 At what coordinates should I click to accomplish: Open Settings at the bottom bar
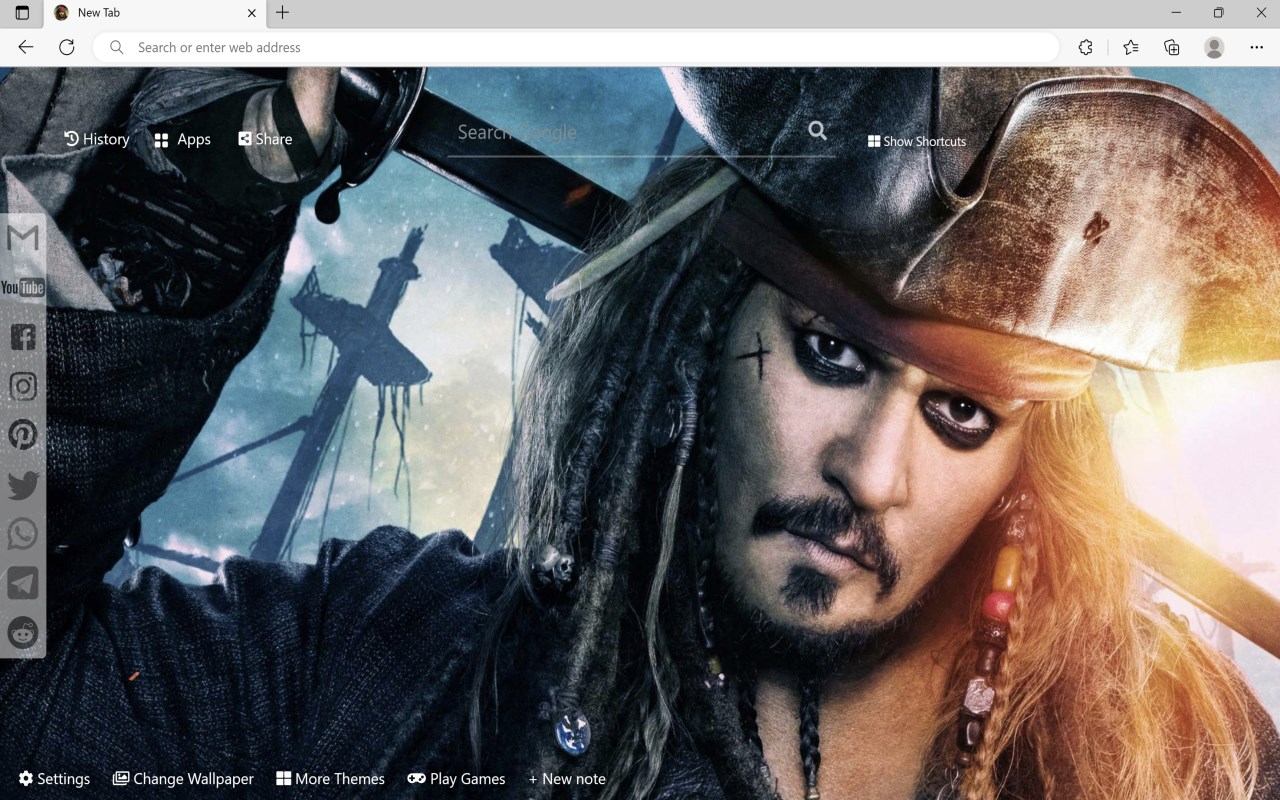pyautogui.click(x=54, y=779)
